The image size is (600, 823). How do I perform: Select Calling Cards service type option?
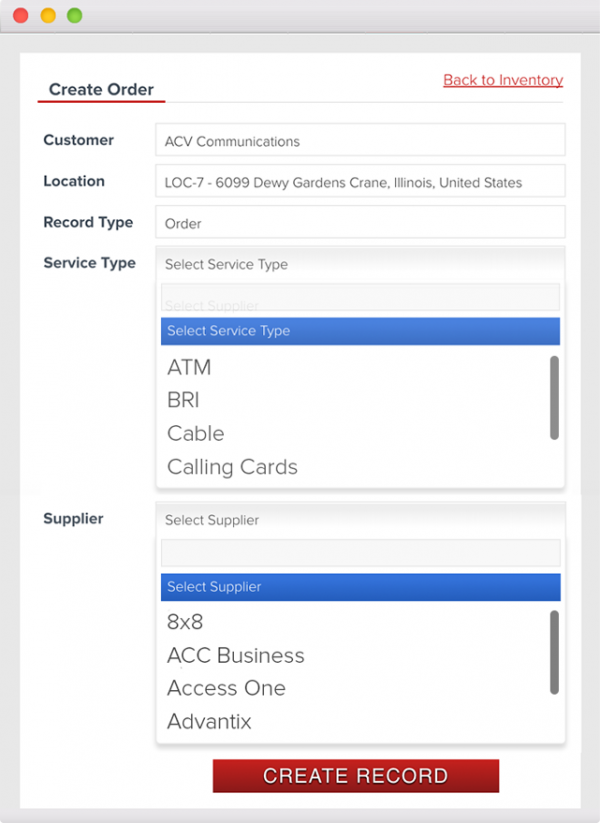click(x=232, y=467)
